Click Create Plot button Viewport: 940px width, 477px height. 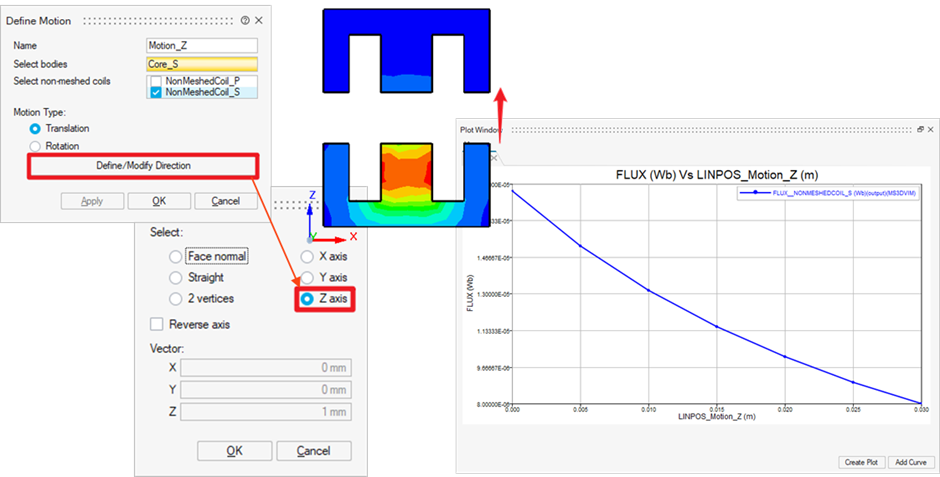861,462
